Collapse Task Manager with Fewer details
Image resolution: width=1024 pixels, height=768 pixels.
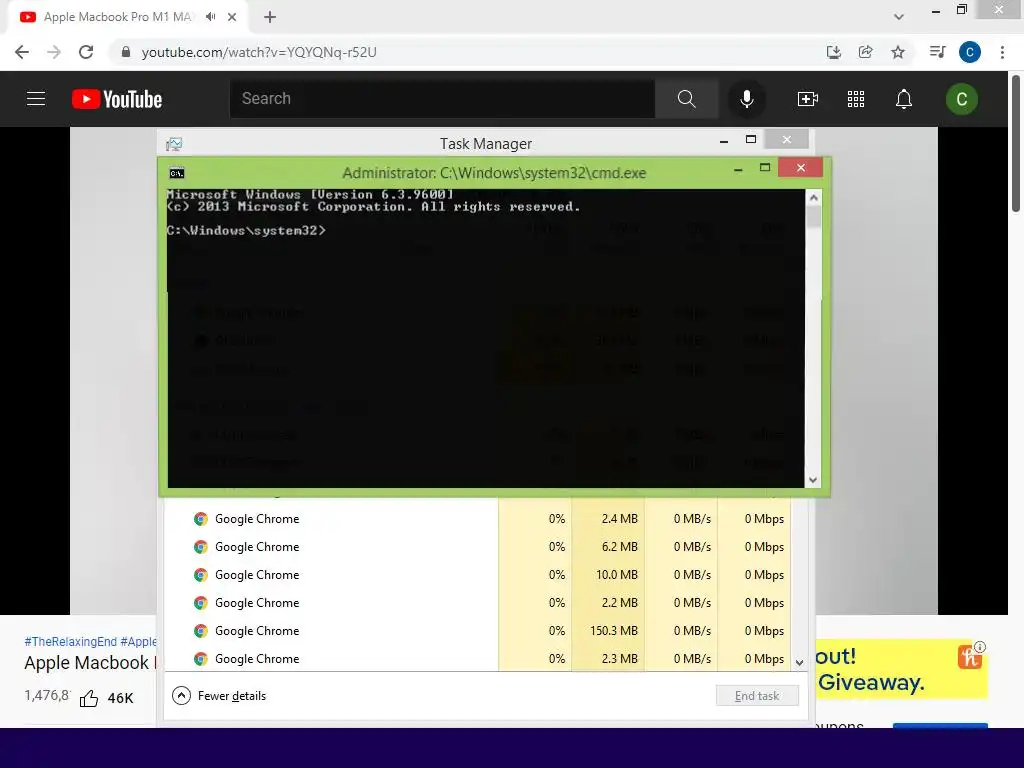click(219, 696)
